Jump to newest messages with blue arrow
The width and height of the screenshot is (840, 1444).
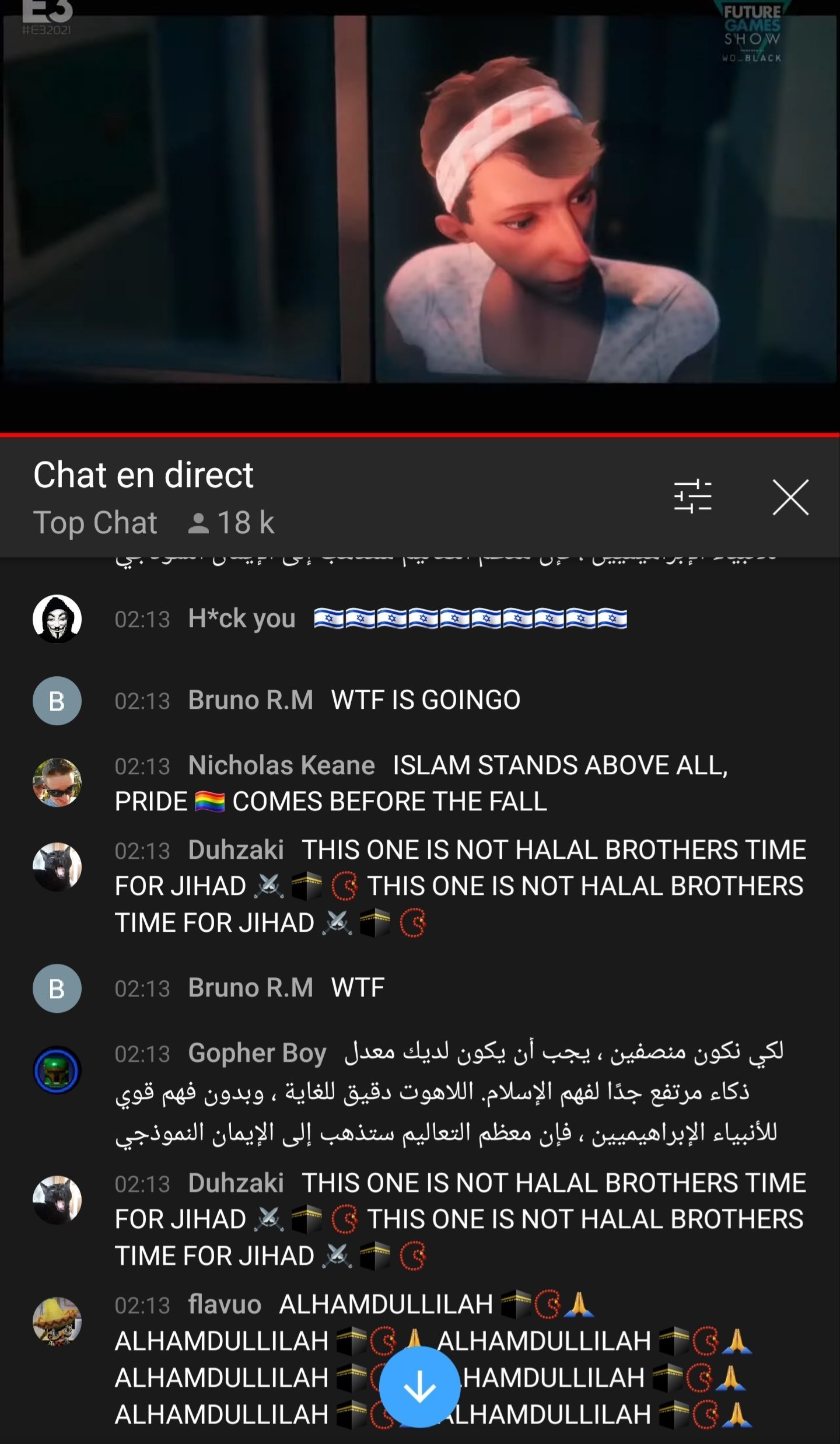click(x=419, y=1388)
